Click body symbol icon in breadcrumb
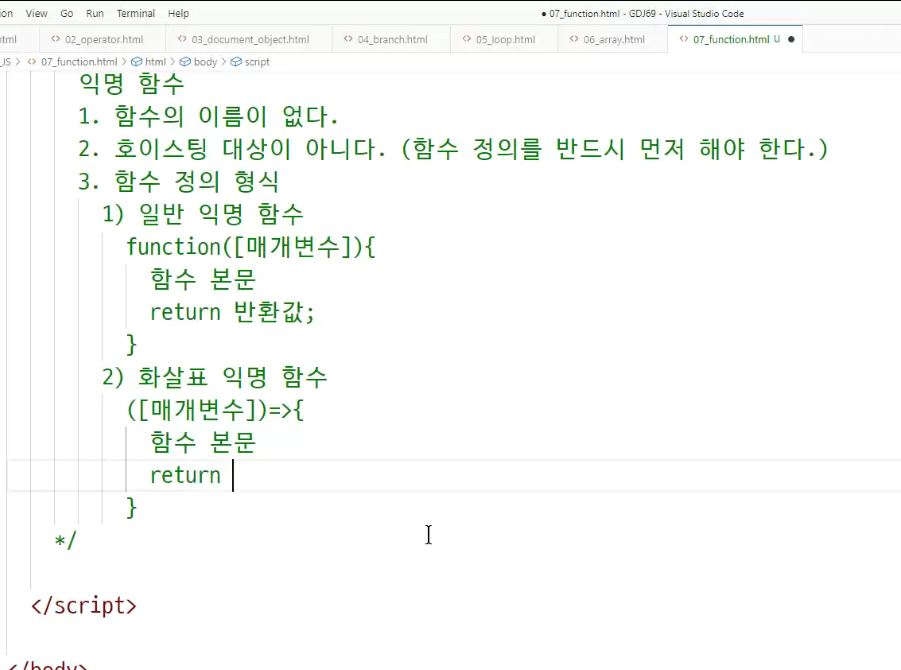 (186, 61)
